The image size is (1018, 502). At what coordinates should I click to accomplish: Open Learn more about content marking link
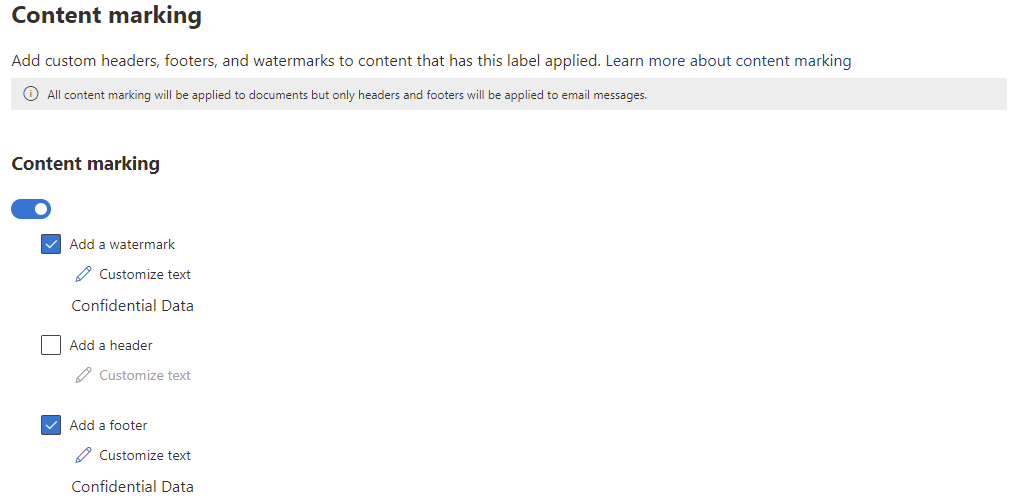(x=728, y=61)
